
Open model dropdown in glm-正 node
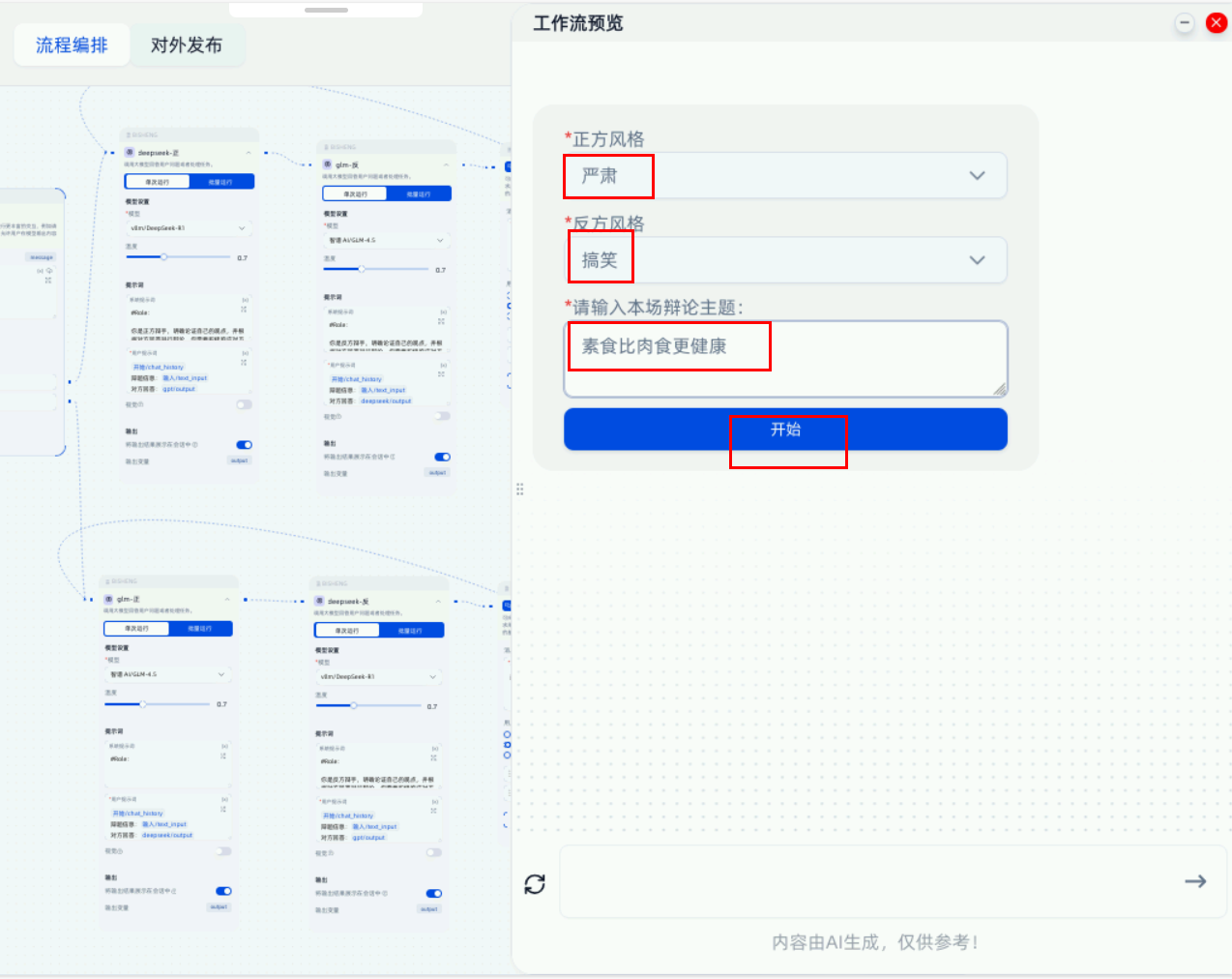point(168,674)
